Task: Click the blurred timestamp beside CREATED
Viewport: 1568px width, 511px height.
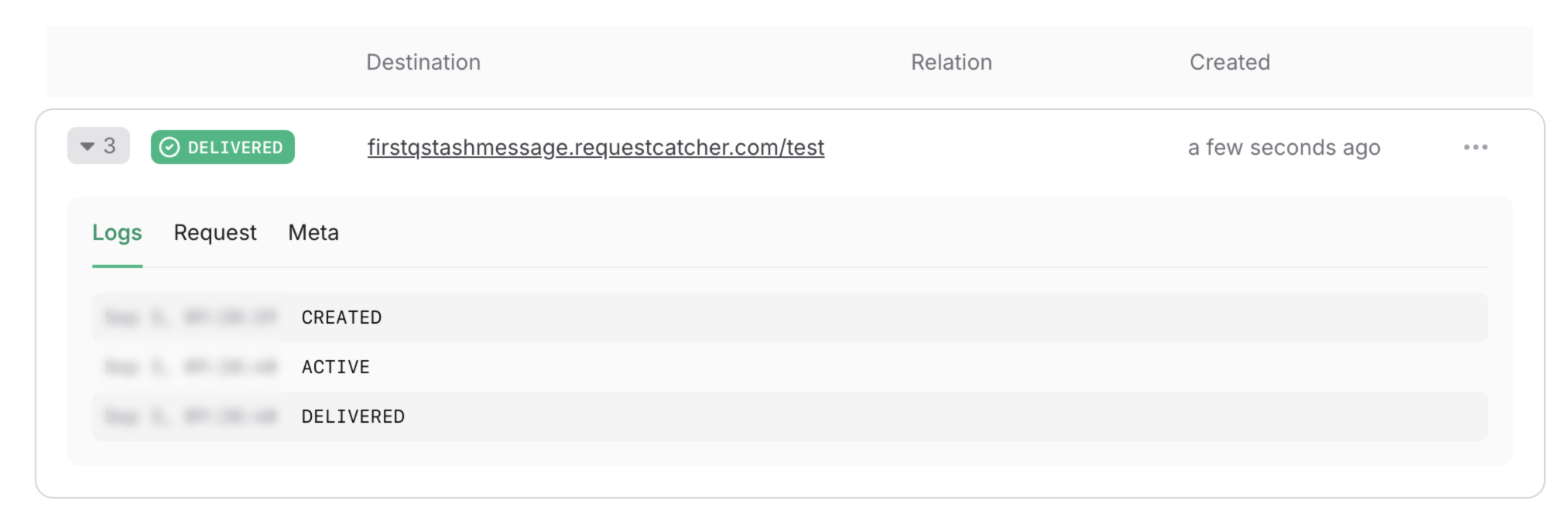Action: click(x=190, y=317)
